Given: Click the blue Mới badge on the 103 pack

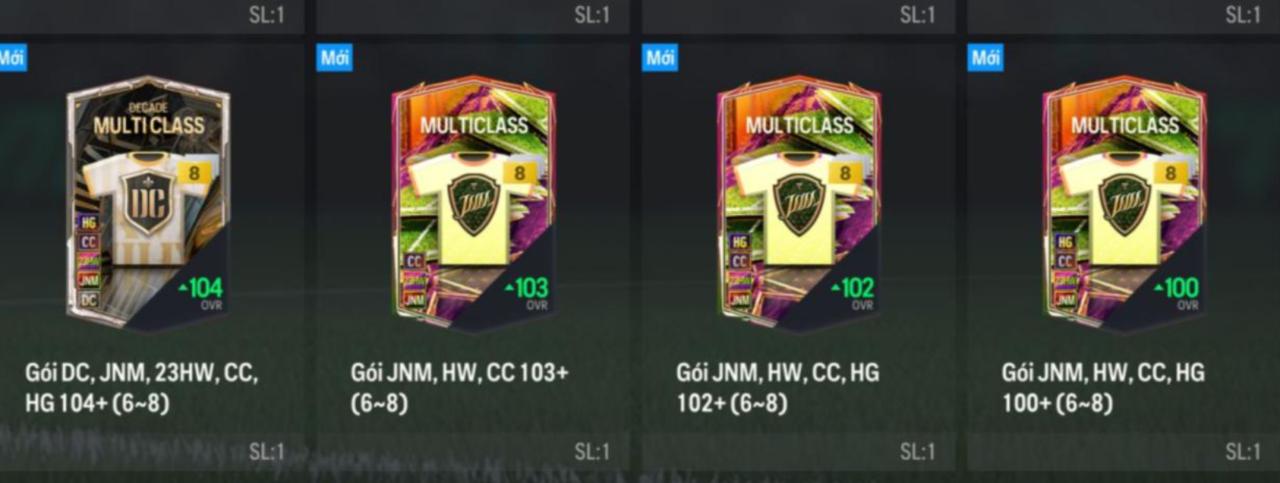Looking at the screenshot, I should click(x=335, y=57).
